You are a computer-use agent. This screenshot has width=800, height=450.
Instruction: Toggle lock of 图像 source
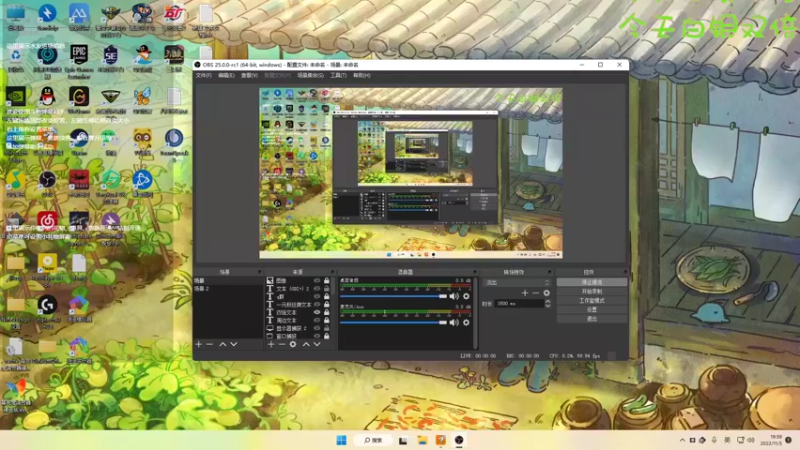327,281
